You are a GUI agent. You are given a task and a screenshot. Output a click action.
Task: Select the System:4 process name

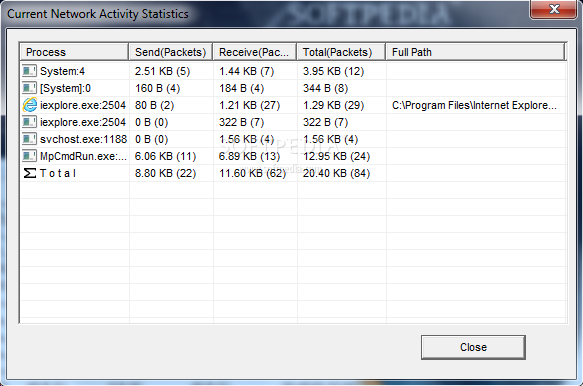[x=62, y=71]
